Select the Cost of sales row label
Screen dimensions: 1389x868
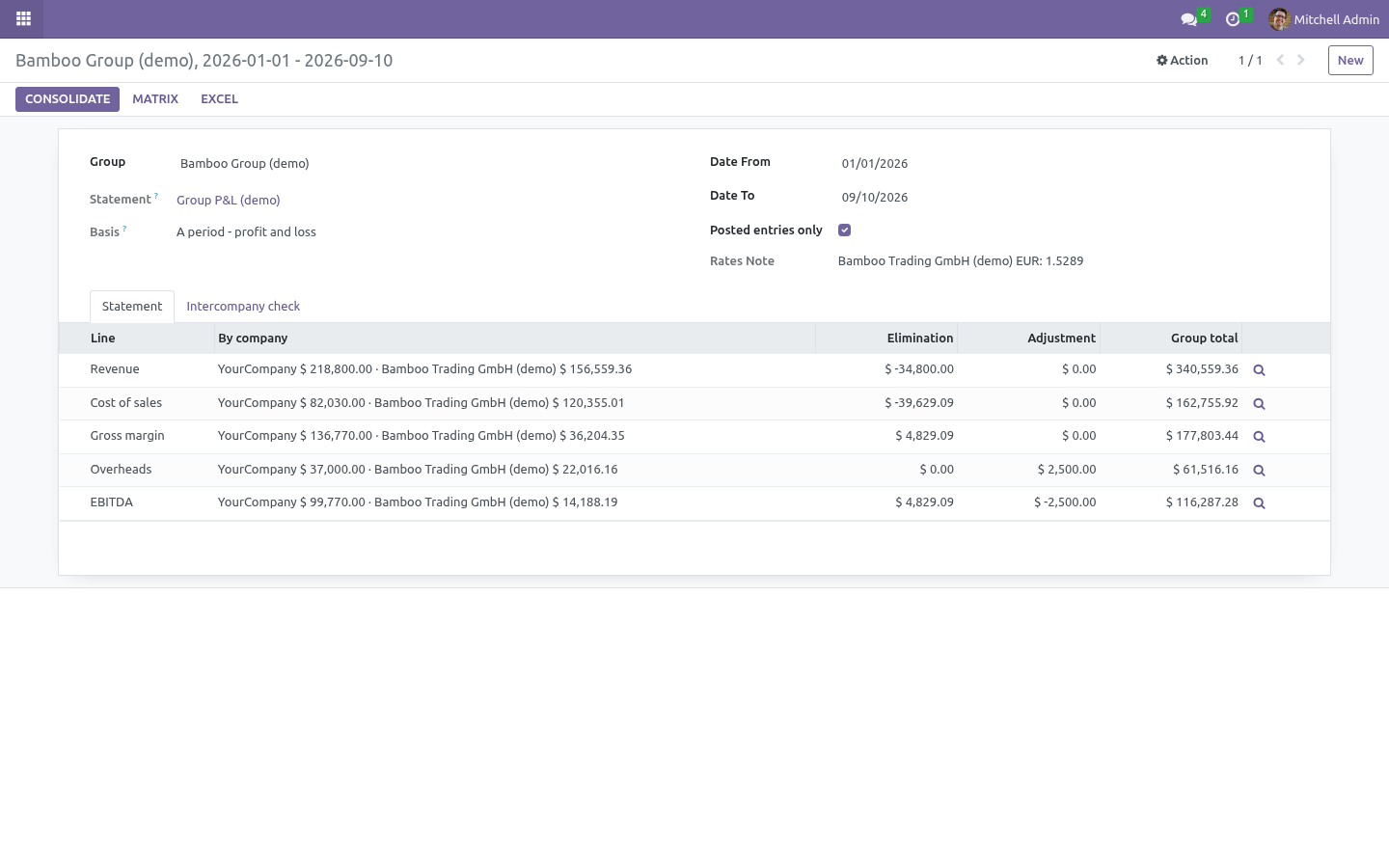coord(126,403)
